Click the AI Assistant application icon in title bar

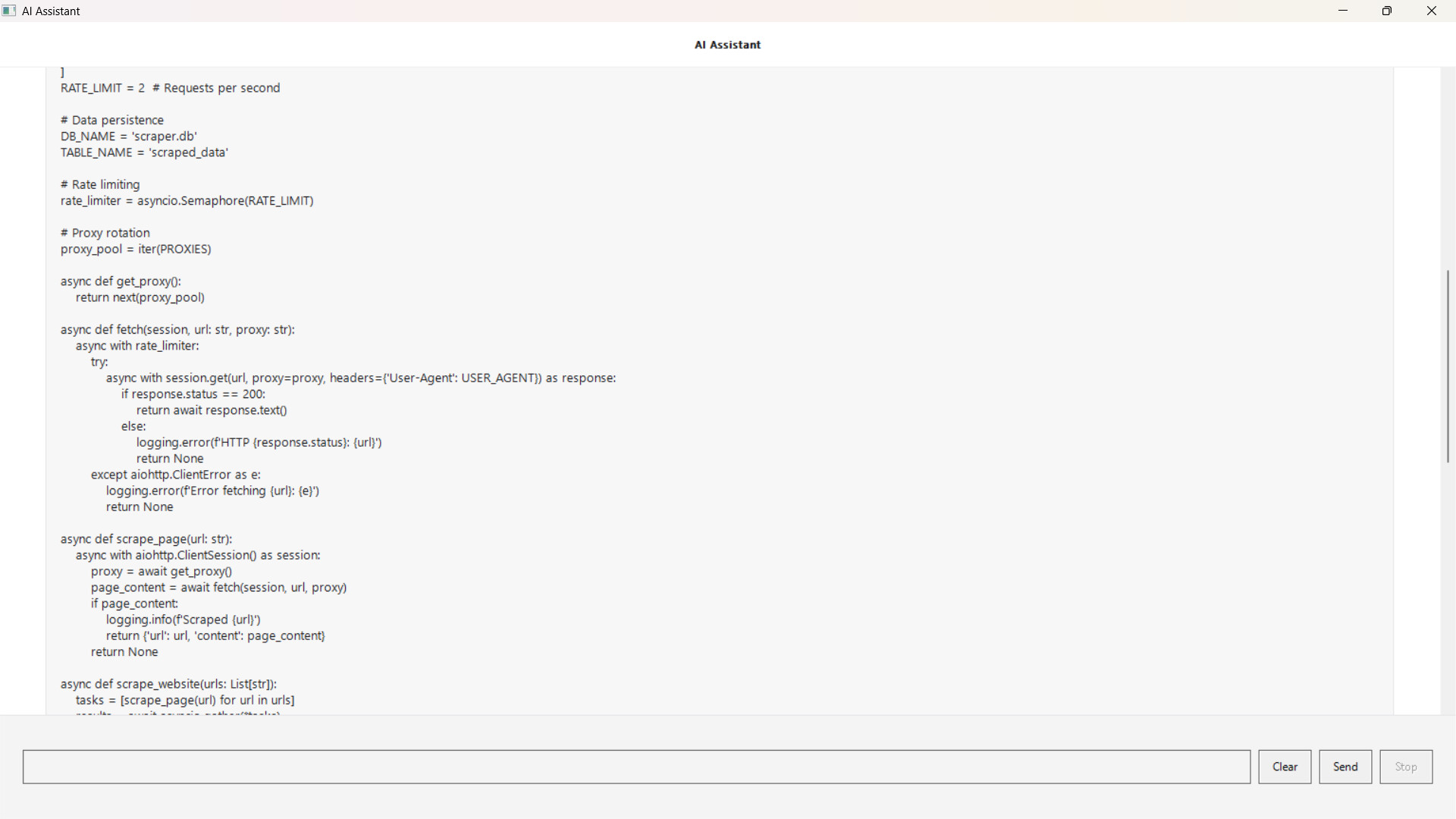10,11
